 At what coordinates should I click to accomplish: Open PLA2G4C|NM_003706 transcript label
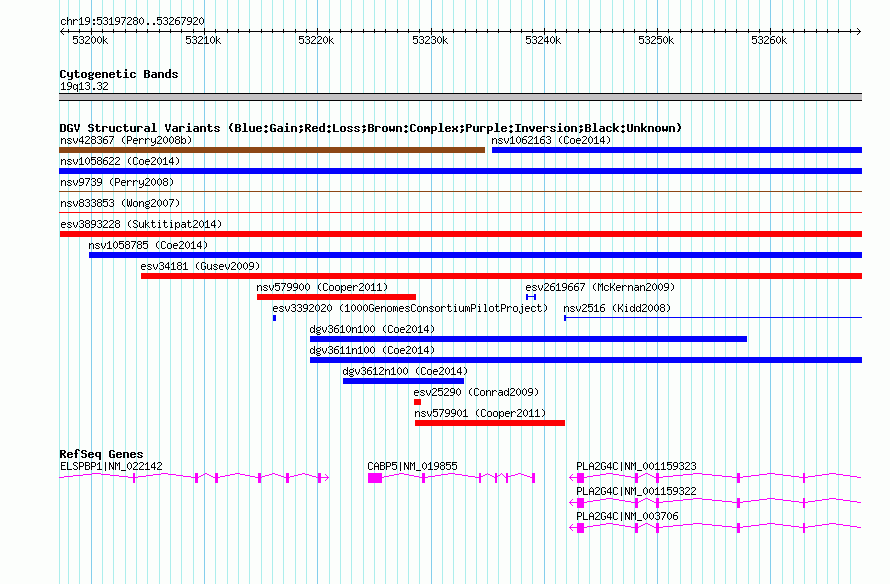(627, 516)
